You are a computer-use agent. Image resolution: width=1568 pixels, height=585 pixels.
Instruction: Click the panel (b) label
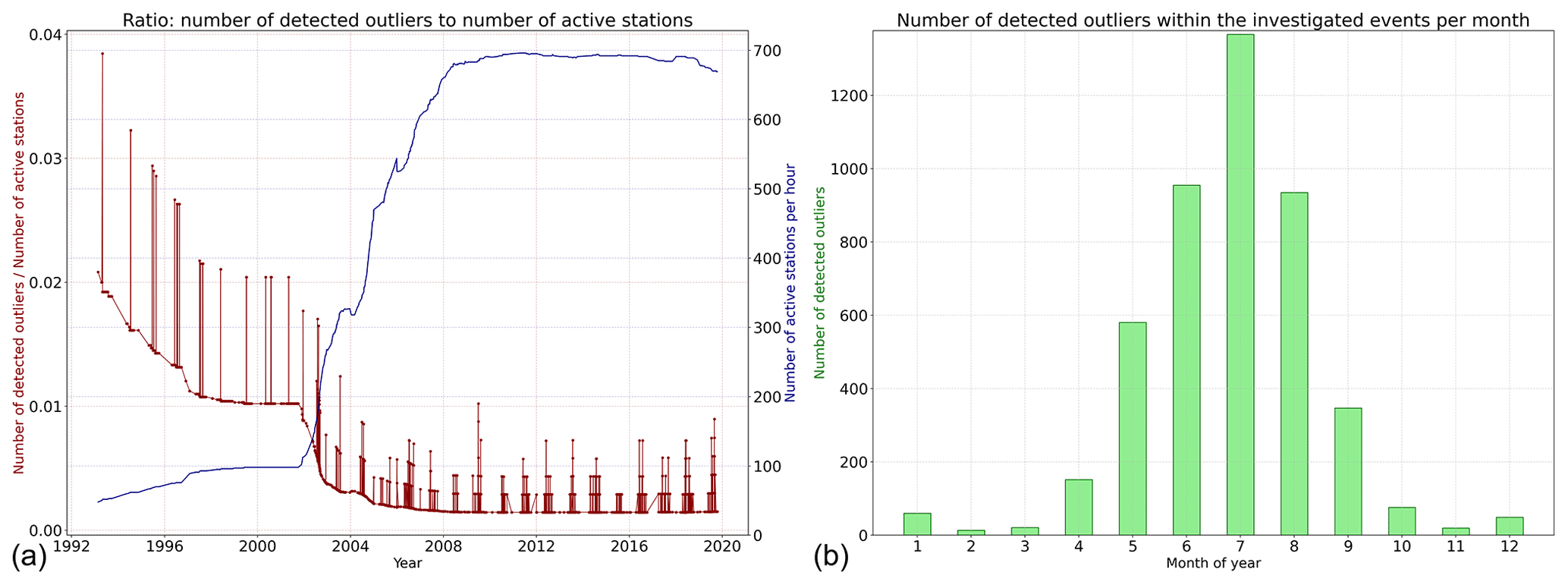click(x=831, y=557)
